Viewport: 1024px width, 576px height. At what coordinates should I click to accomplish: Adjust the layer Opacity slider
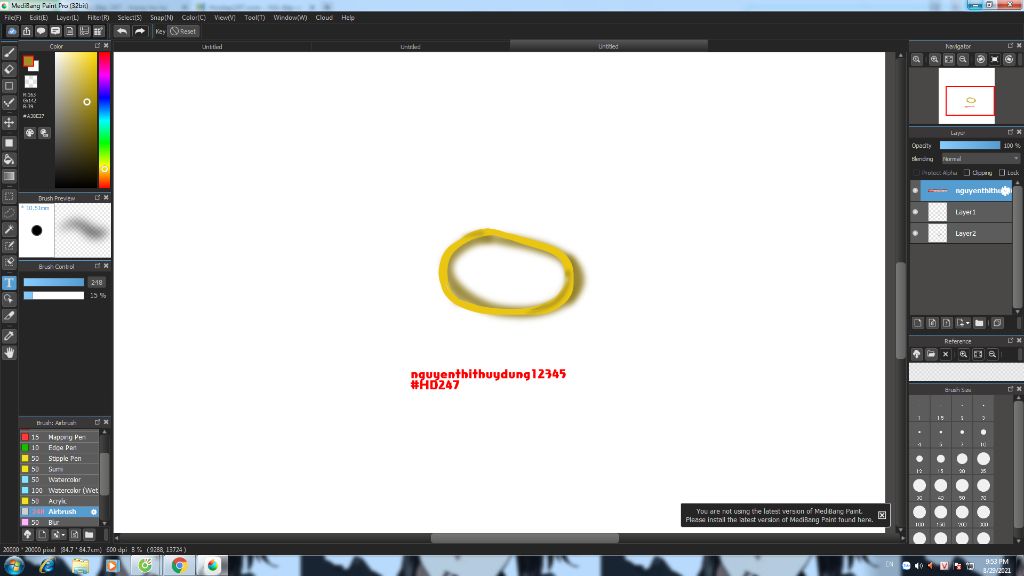pyautogui.click(x=970, y=146)
